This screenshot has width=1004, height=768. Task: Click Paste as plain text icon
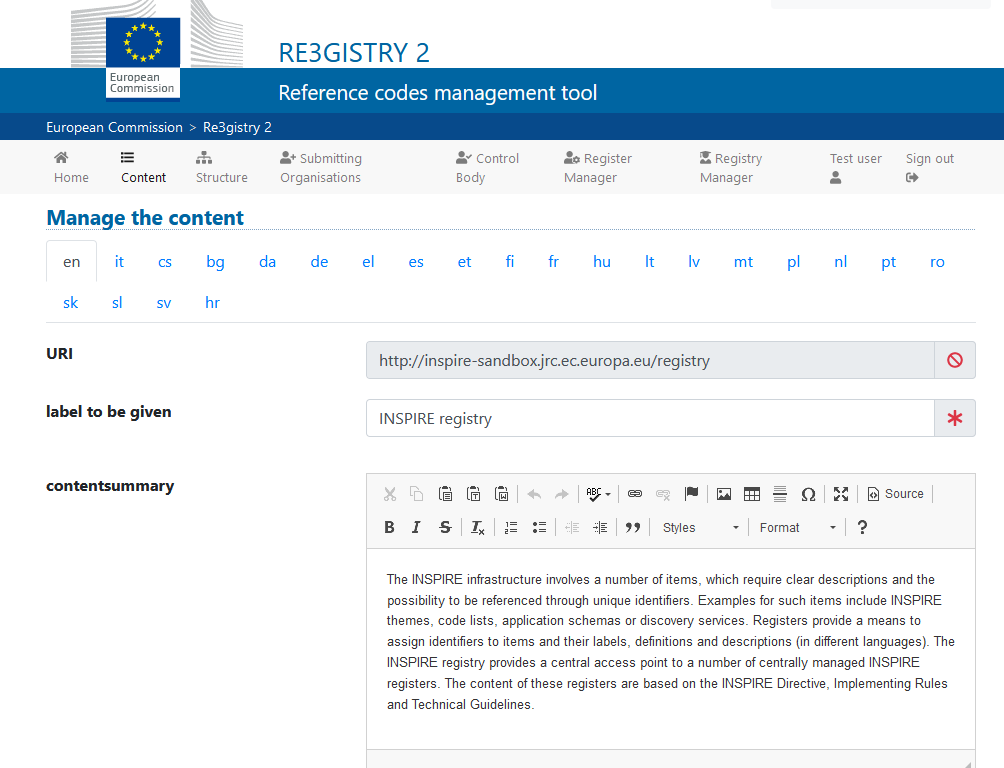tap(473, 494)
